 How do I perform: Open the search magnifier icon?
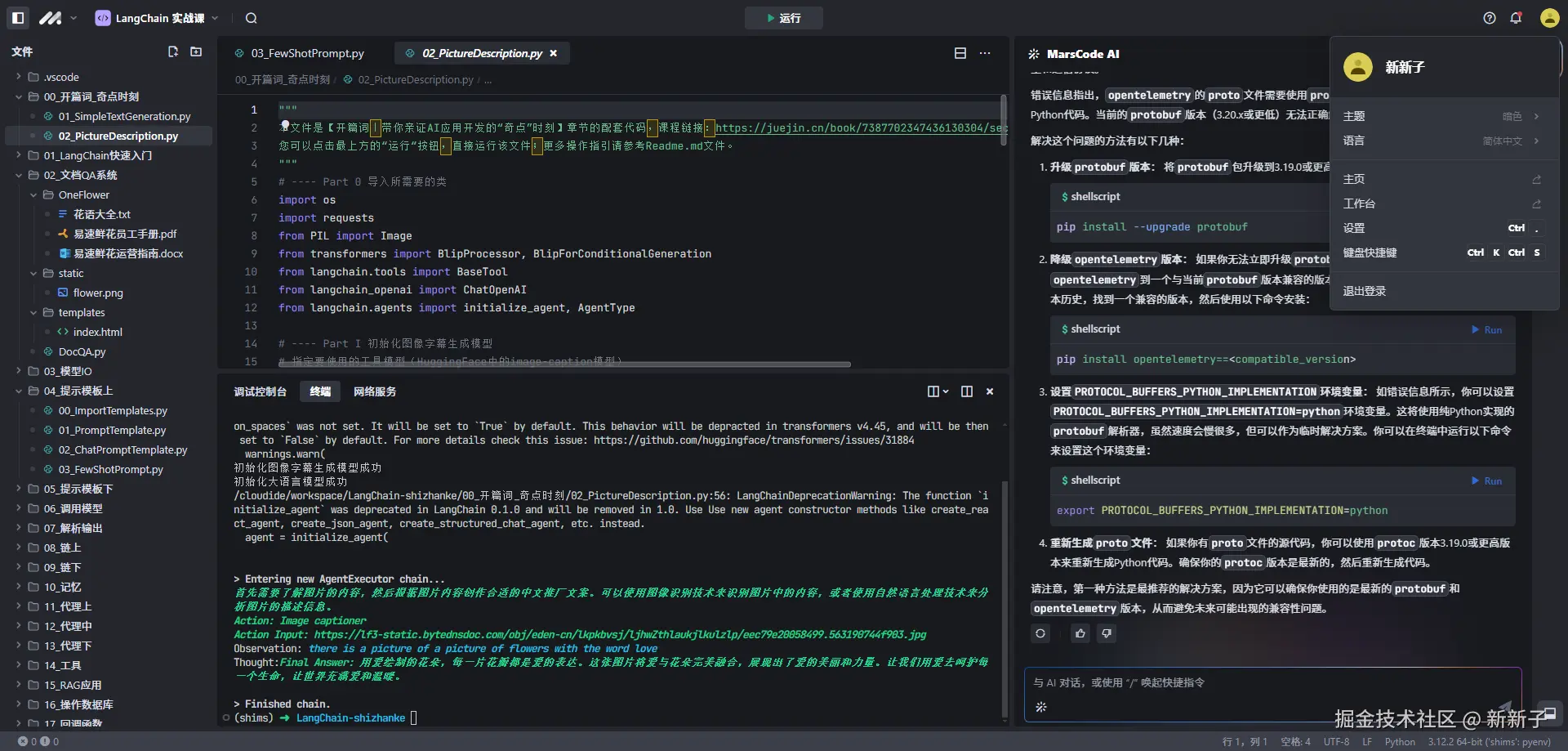click(x=252, y=18)
